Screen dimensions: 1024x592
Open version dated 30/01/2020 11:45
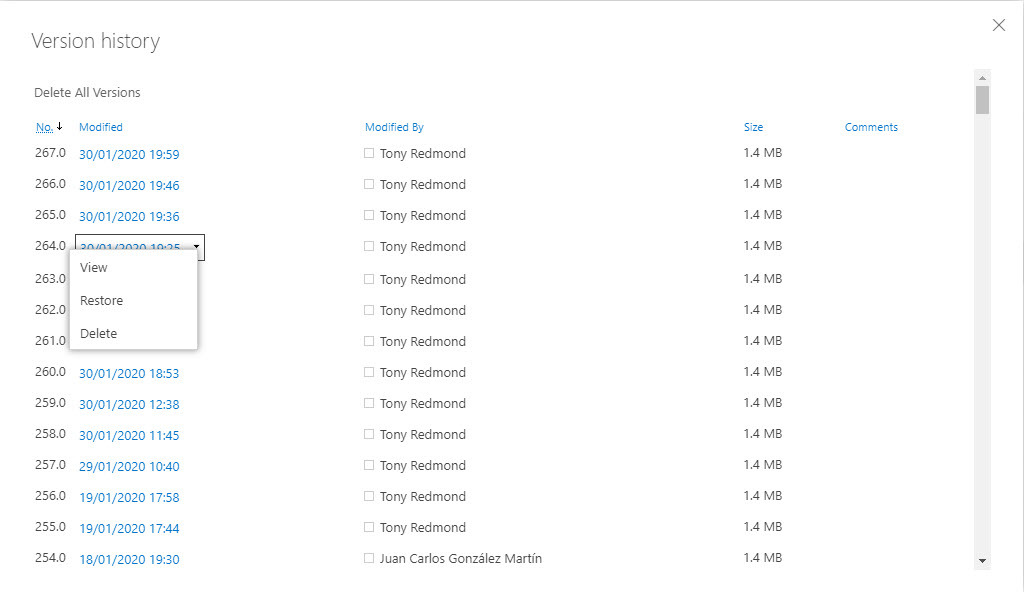(129, 435)
